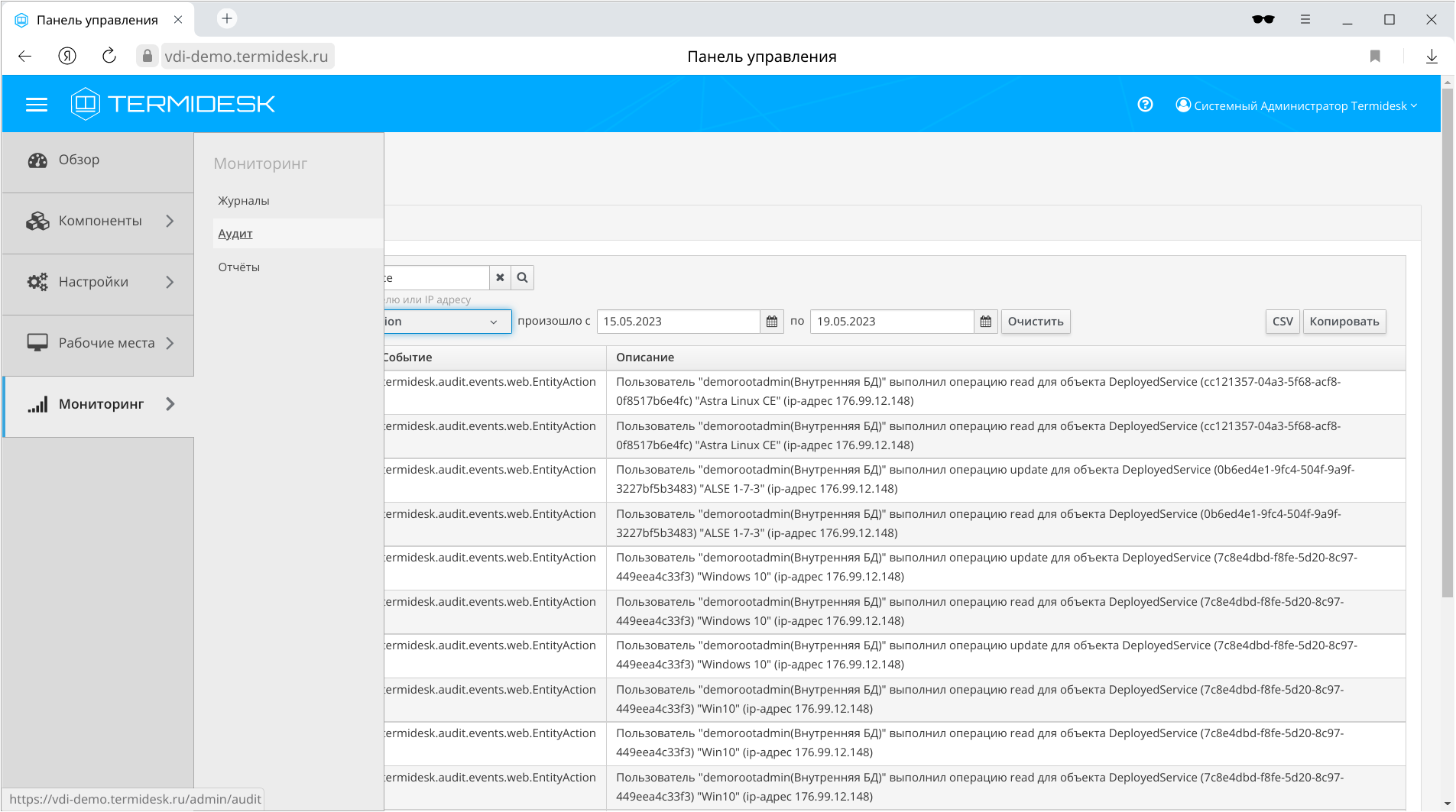The width and height of the screenshot is (1456, 812).
Task: Open Журналы from the Мониторинг submenu
Action: 242,200
